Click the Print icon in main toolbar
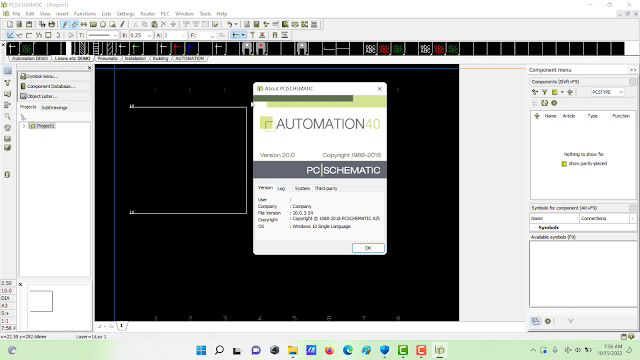 coord(52,24)
